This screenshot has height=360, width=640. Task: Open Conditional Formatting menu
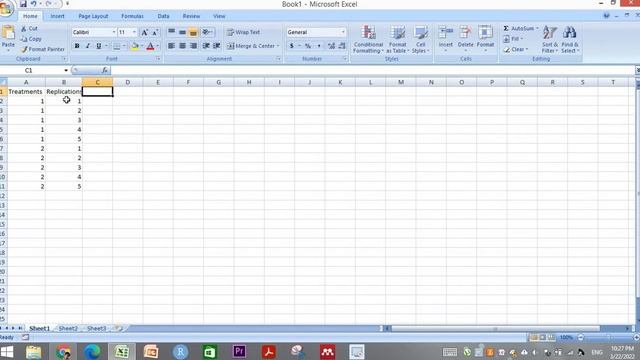368,39
